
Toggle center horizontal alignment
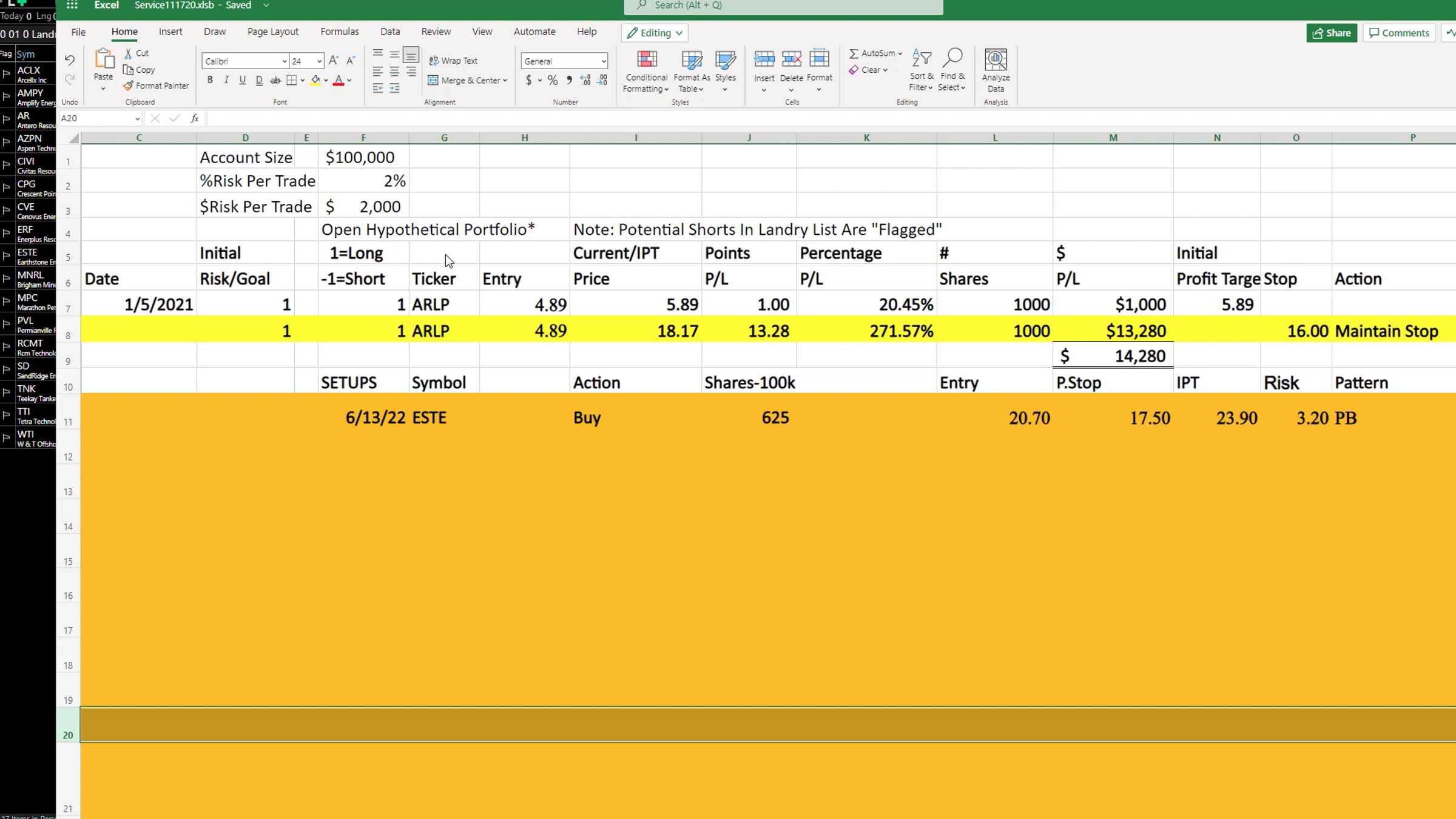click(x=394, y=72)
